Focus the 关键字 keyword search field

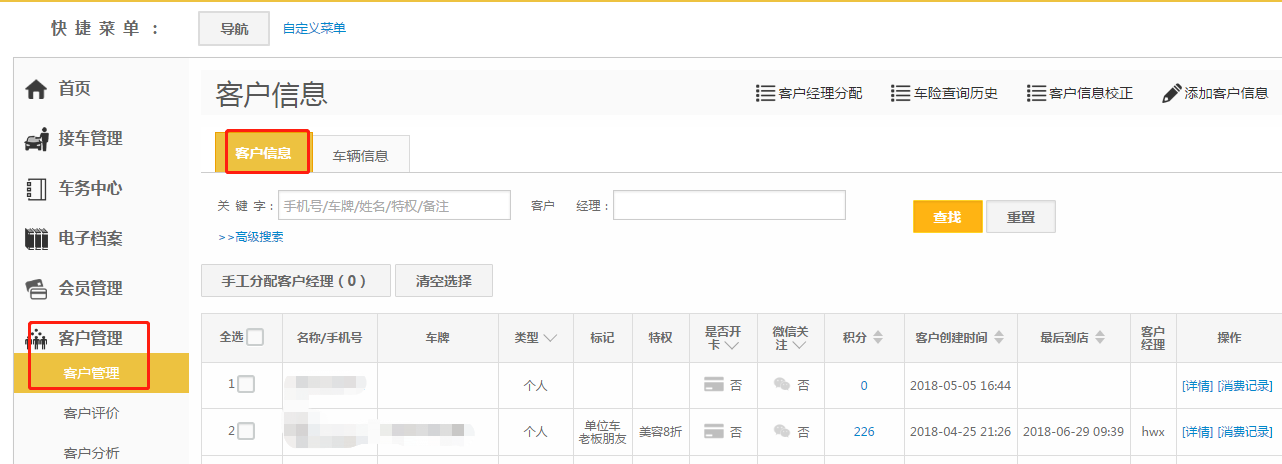pos(394,205)
